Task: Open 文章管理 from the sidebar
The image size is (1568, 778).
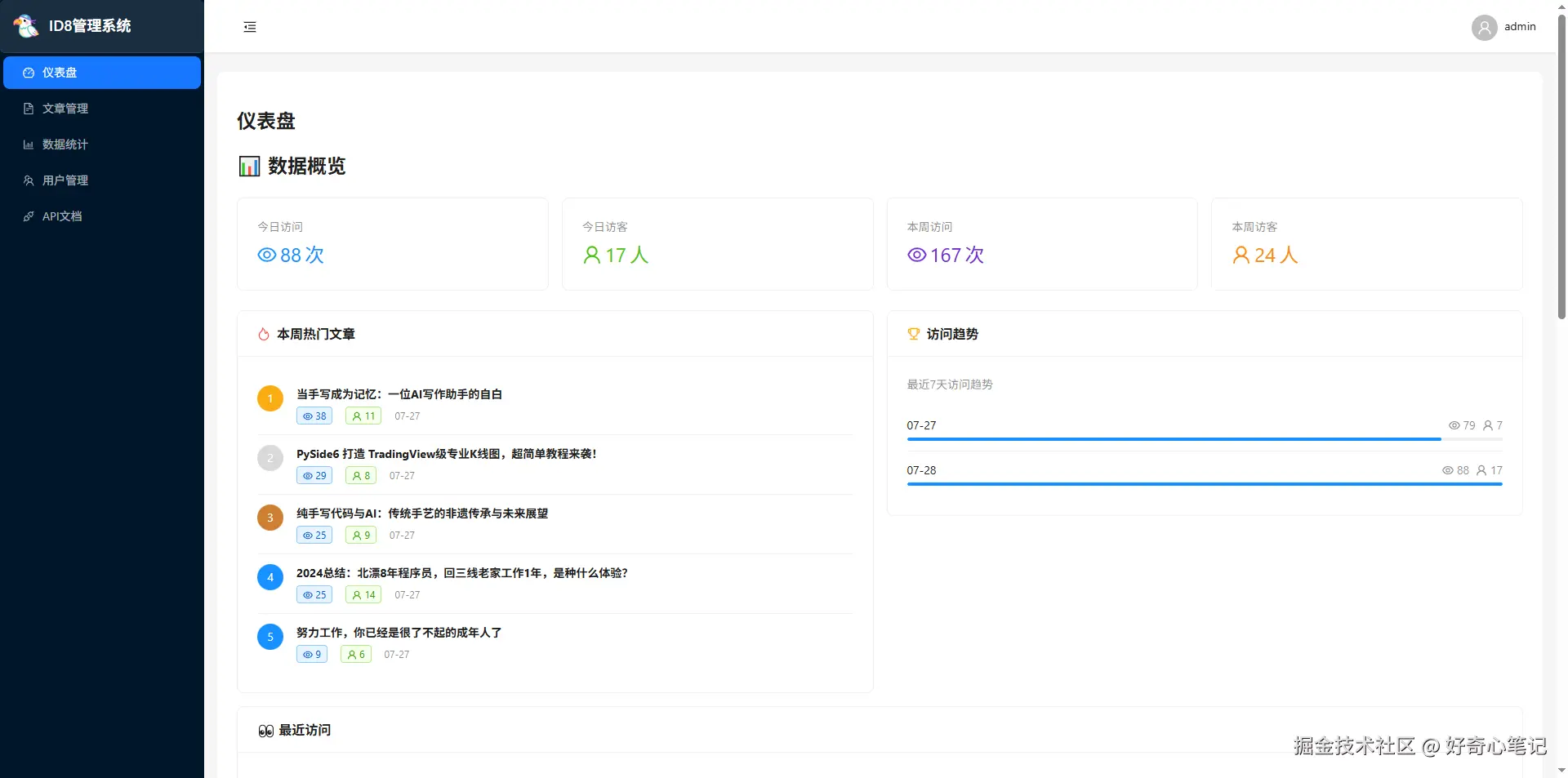Action: 65,109
